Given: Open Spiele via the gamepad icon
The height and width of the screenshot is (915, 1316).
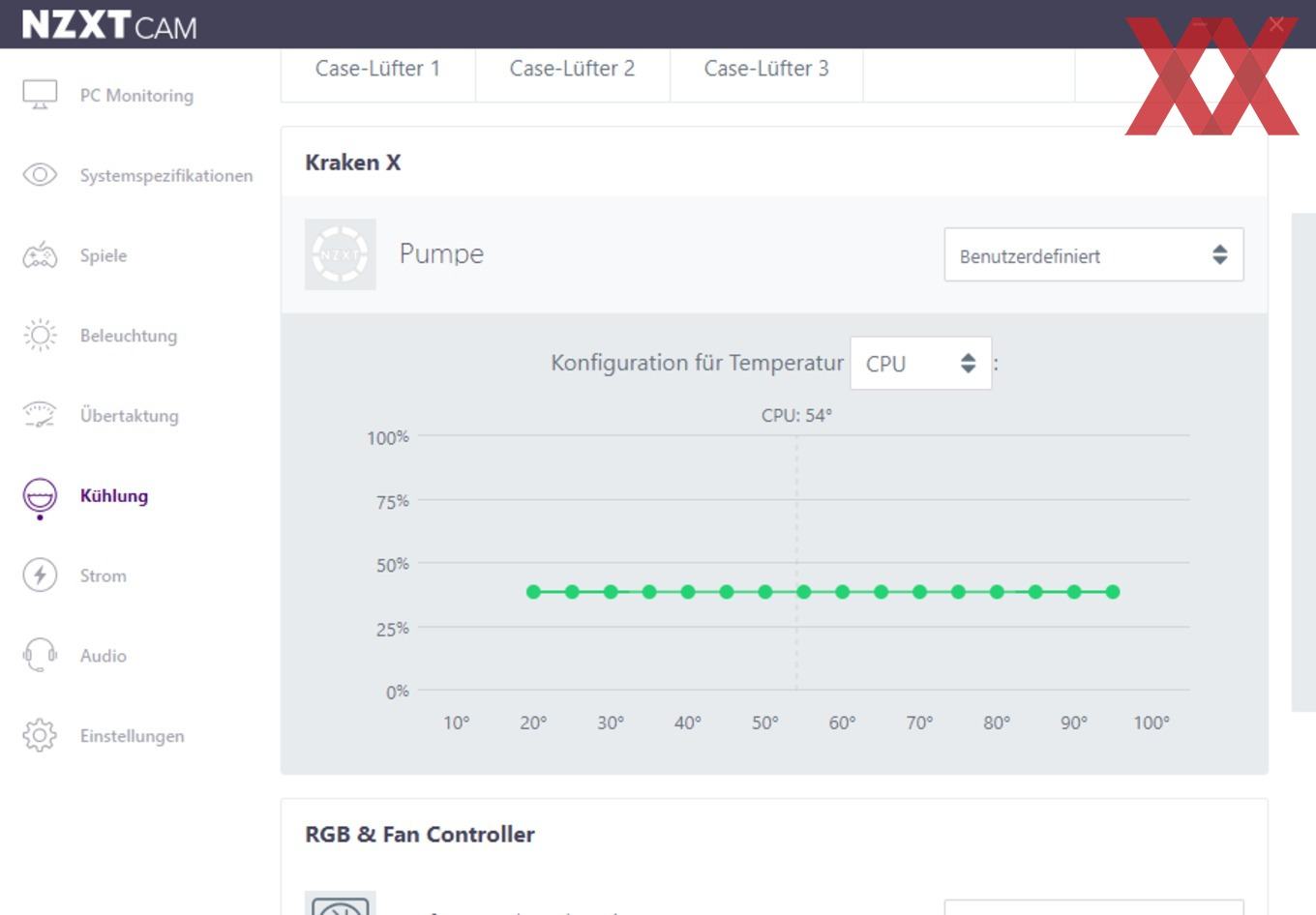Looking at the screenshot, I should (40, 255).
